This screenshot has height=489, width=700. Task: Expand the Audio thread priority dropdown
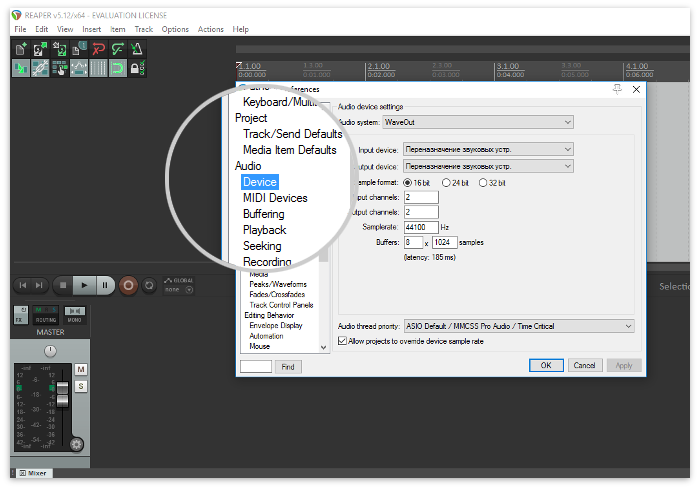(519, 326)
